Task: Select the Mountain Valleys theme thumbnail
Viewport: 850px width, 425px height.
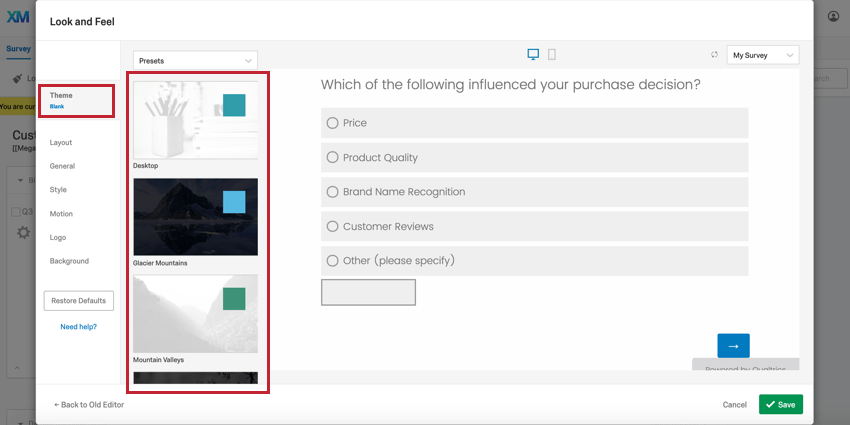Action: coord(195,313)
